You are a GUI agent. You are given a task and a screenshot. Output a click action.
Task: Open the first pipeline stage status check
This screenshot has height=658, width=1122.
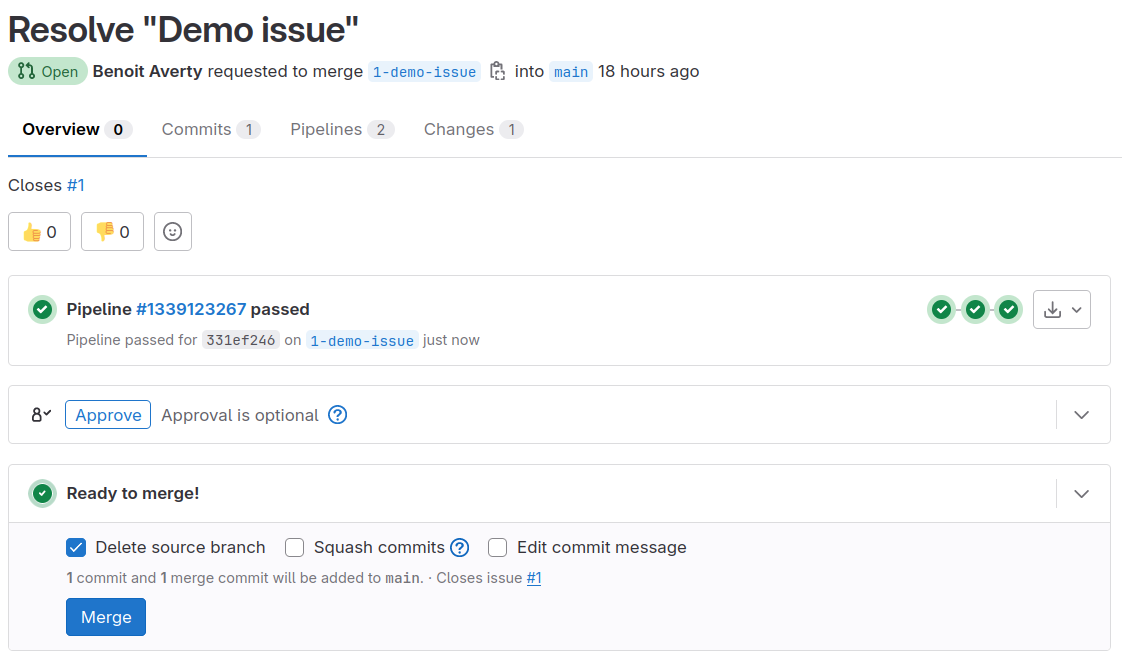coord(941,310)
